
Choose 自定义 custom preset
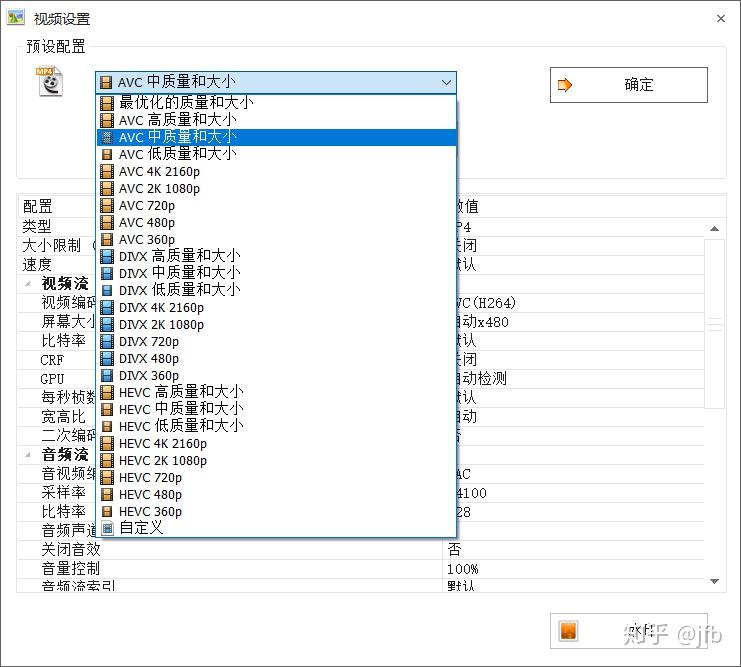[x=276, y=528]
